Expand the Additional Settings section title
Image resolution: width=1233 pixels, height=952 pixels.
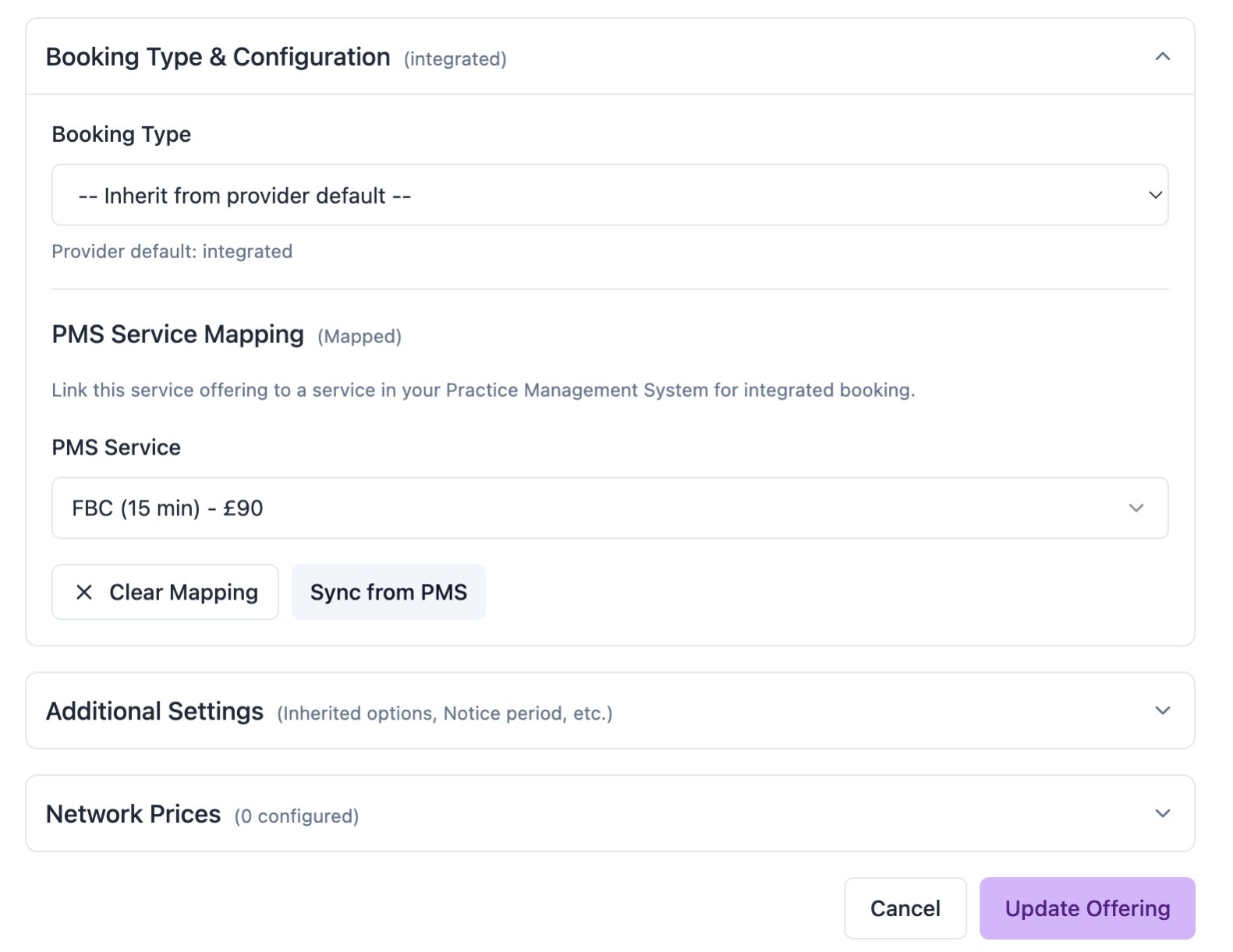pos(154,711)
